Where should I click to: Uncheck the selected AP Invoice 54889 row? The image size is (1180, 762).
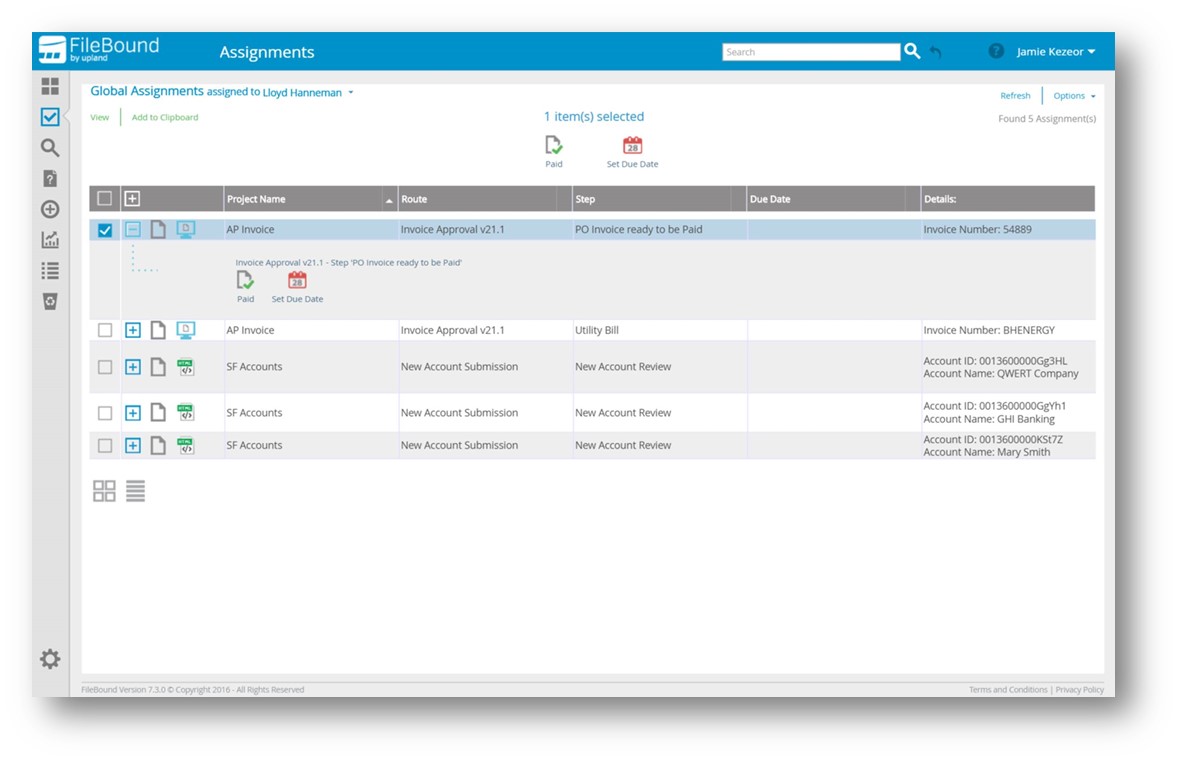pyautogui.click(x=105, y=230)
